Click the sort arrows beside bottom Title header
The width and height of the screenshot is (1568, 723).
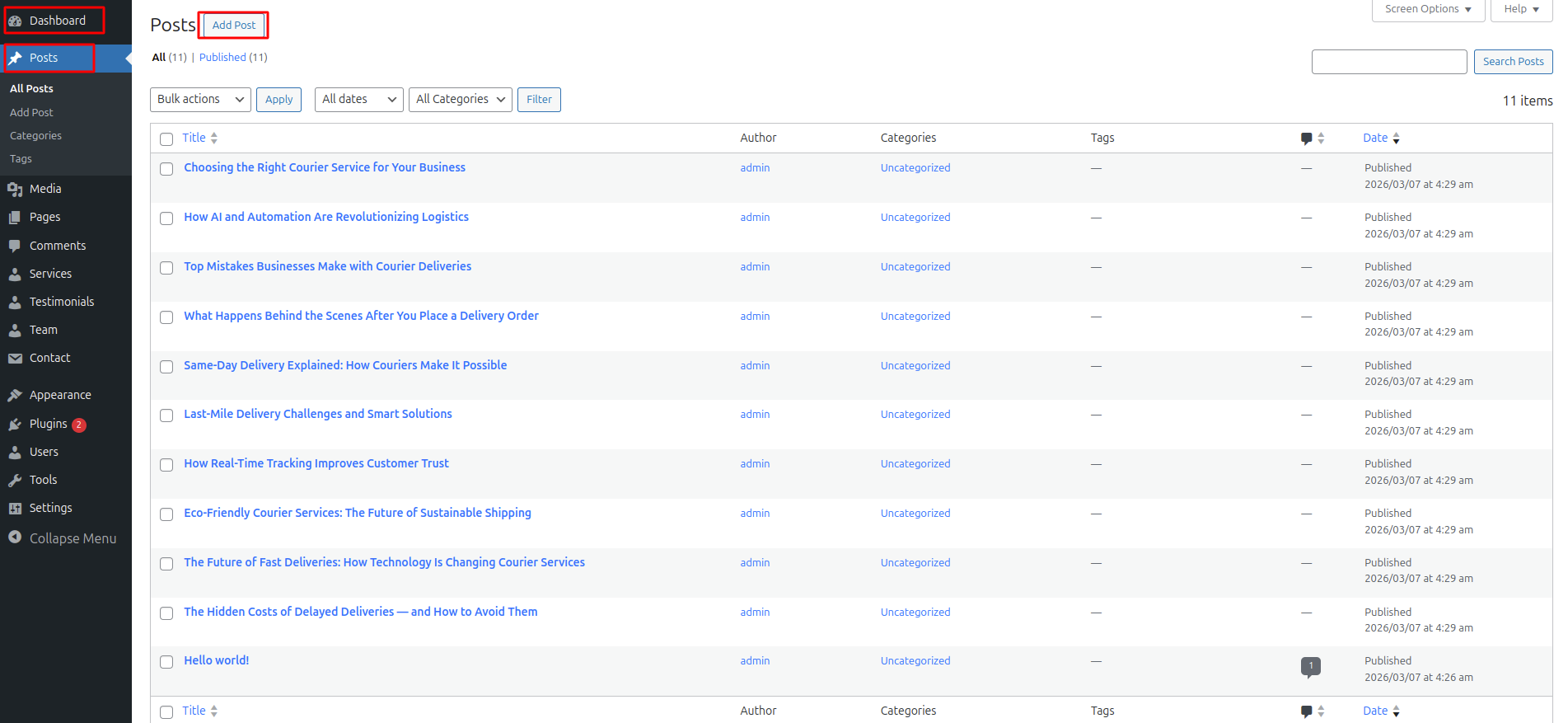tap(214, 711)
